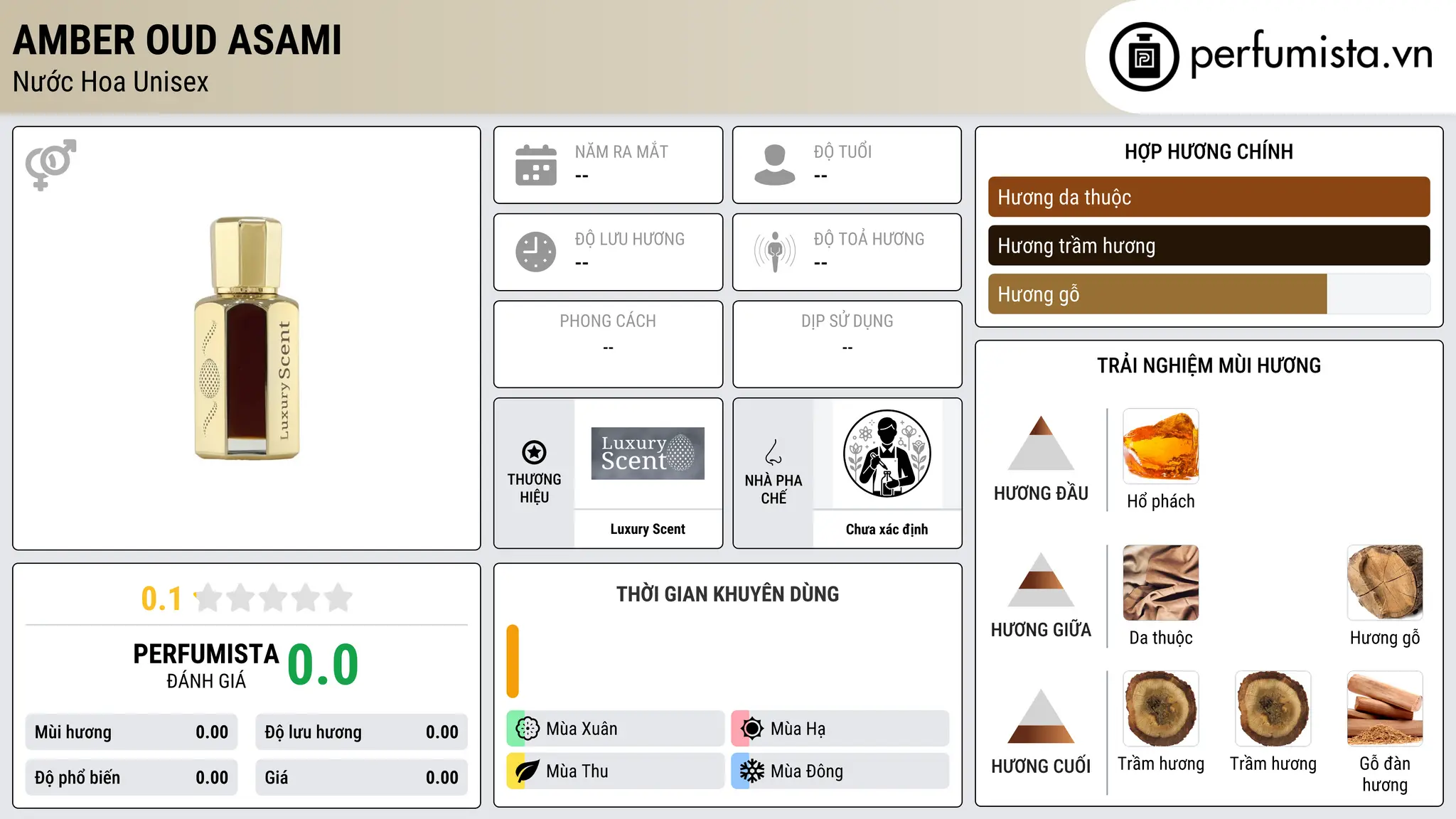Click the THỜI GIAN KHUYÊN DÙNG heading

[x=727, y=594]
